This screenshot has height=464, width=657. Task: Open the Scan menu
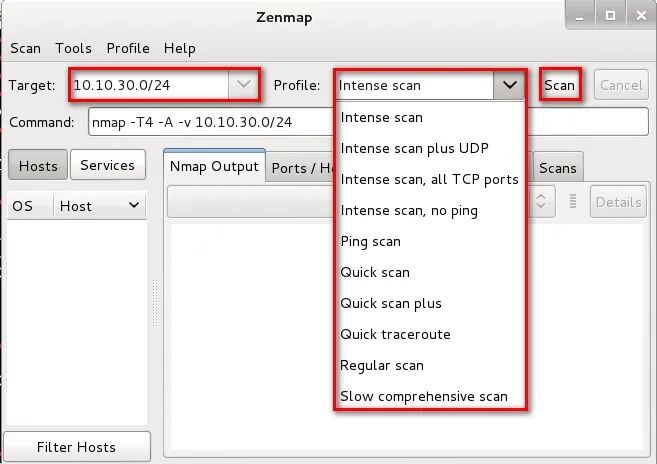(26, 48)
